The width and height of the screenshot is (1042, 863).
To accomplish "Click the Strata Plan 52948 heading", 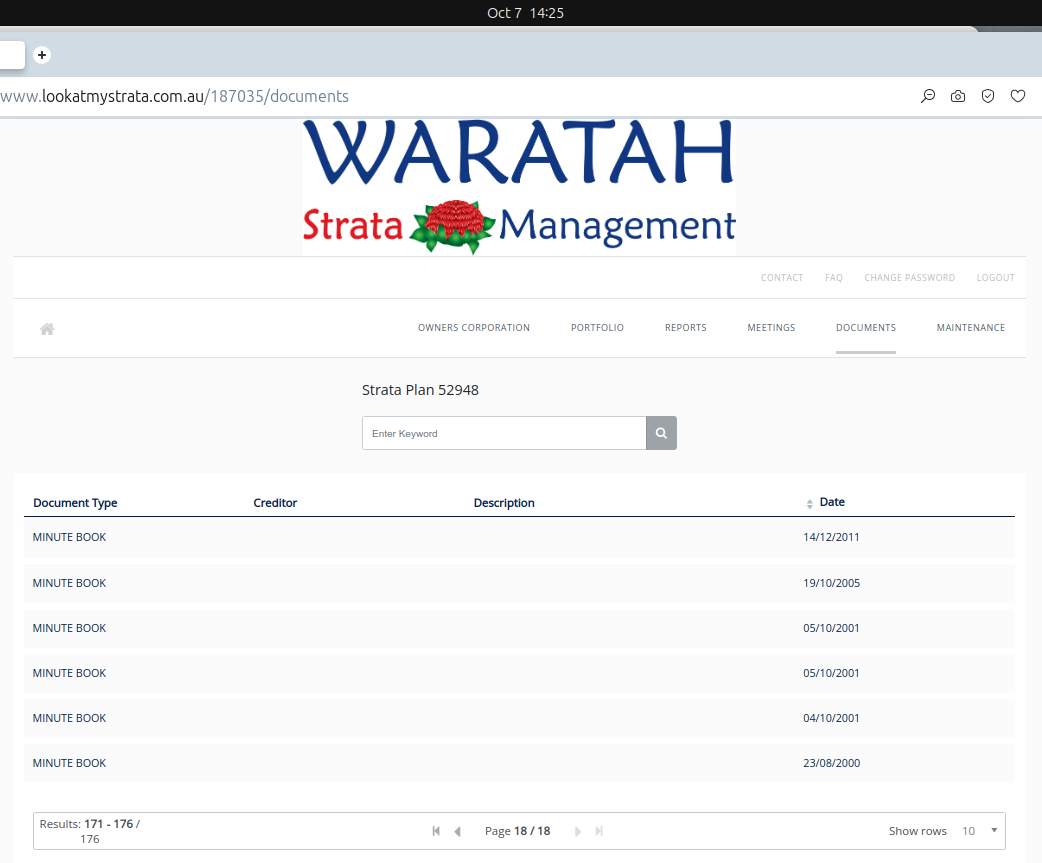I will point(420,390).
